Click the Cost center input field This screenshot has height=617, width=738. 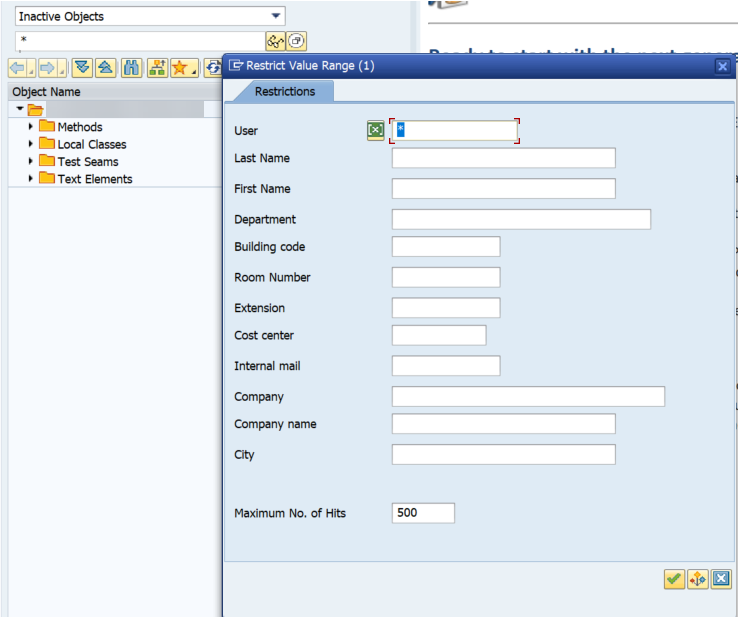click(439, 335)
